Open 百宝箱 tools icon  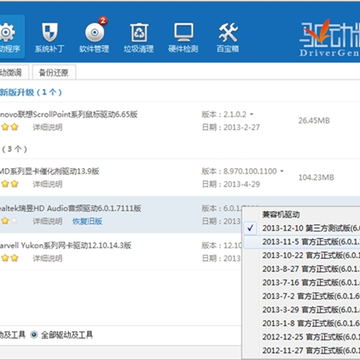[228, 32]
